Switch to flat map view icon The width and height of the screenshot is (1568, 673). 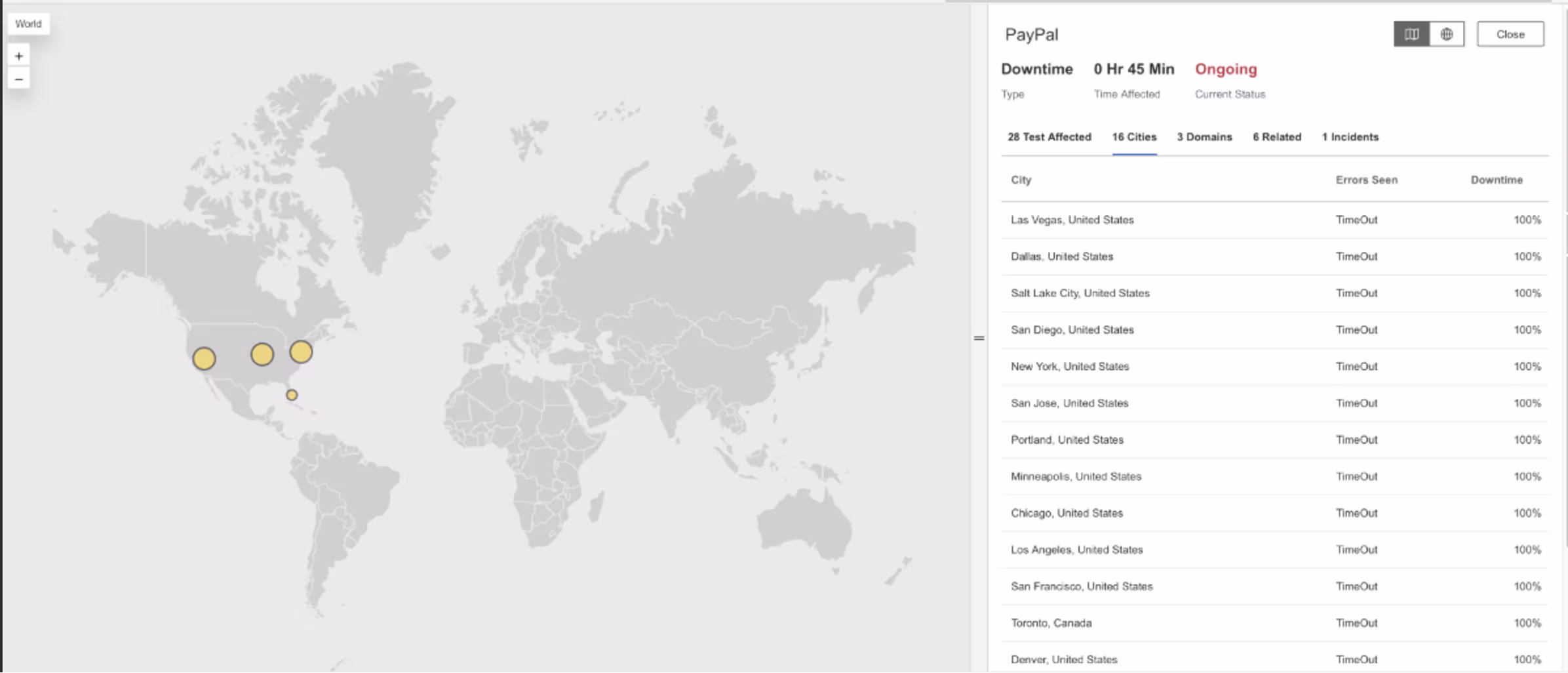click(1411, 34)
